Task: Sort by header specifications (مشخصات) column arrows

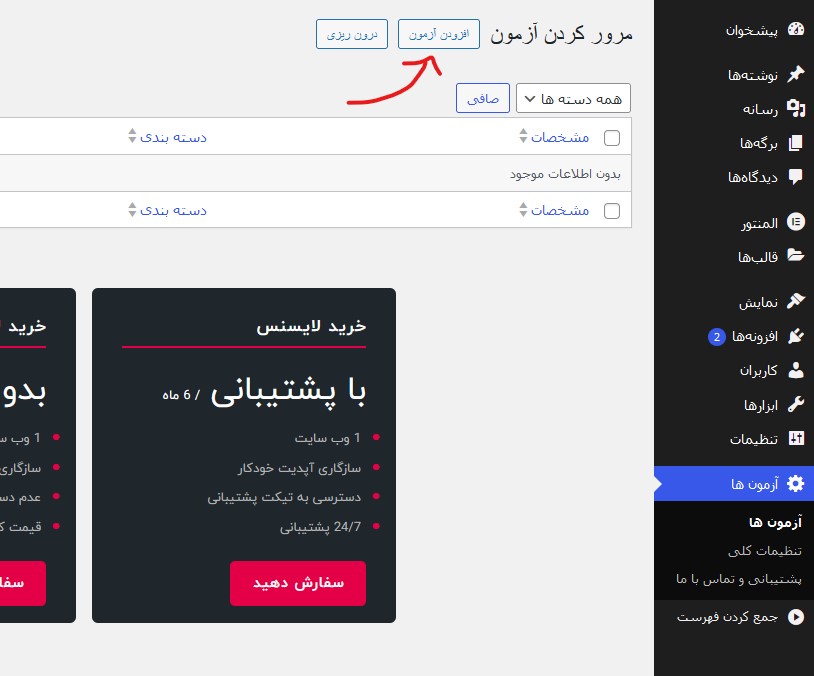Action: 522,137
